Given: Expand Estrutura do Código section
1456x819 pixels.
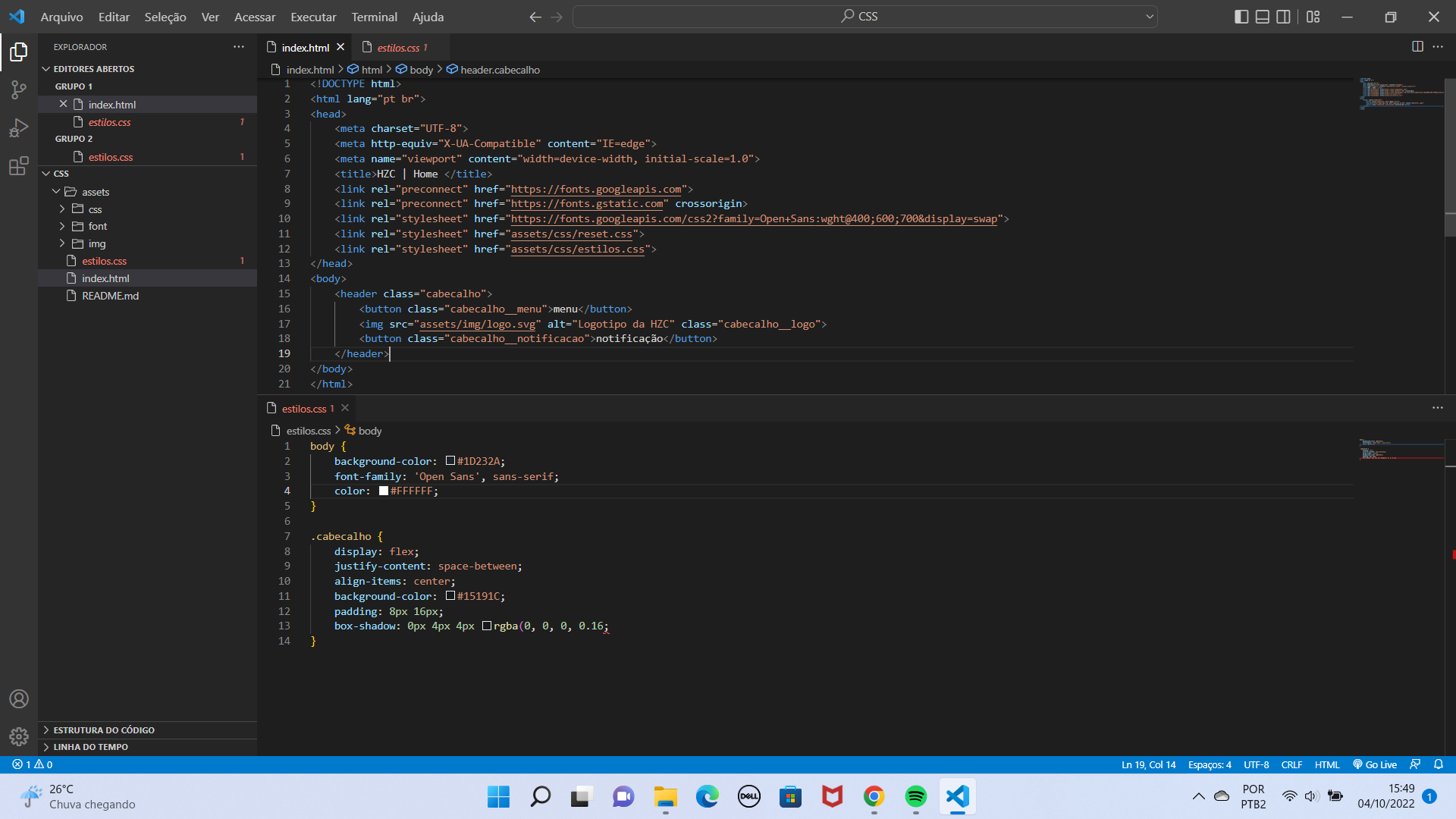Looking at the screenshot, I should [147, 730].
